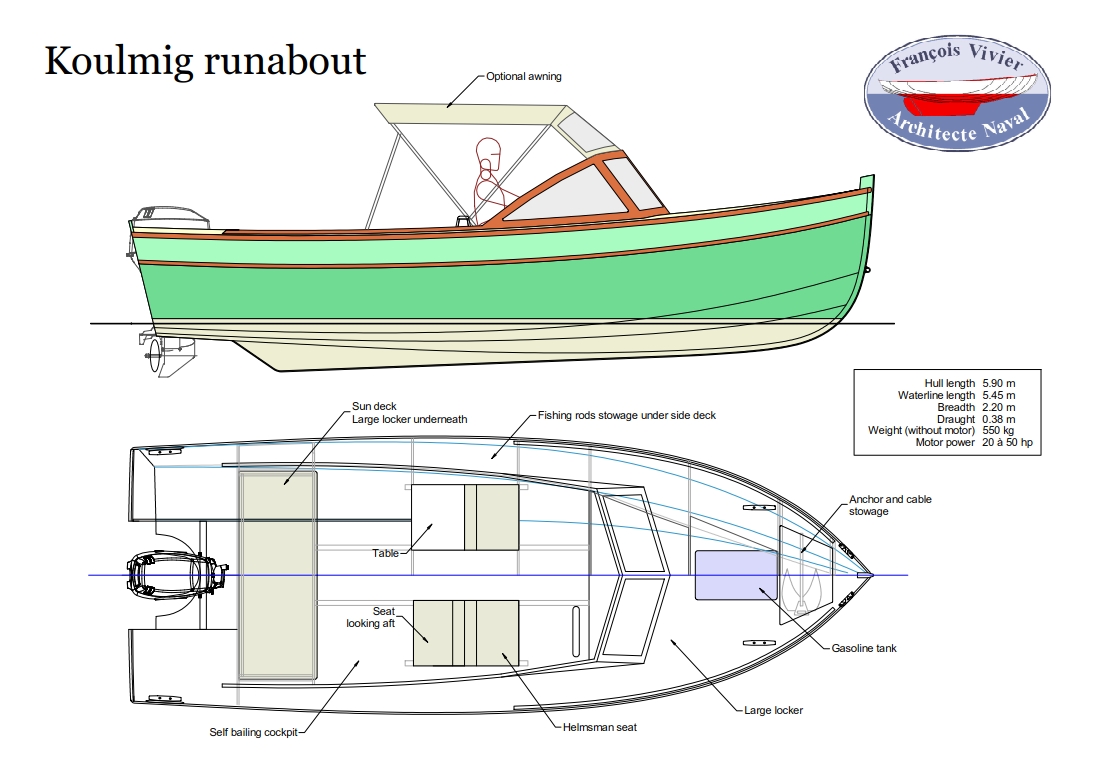Screen dimensions: 1095x776
Task: Click the blue gasoline tank rectangle
Action: coord(736,575)
